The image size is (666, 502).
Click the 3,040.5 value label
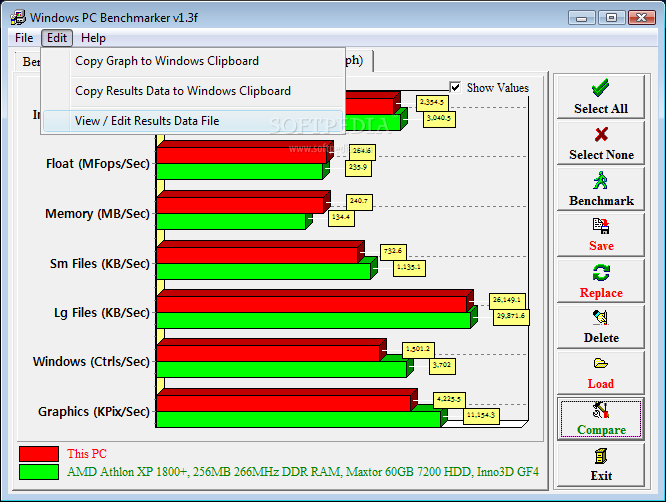point(439,118)
